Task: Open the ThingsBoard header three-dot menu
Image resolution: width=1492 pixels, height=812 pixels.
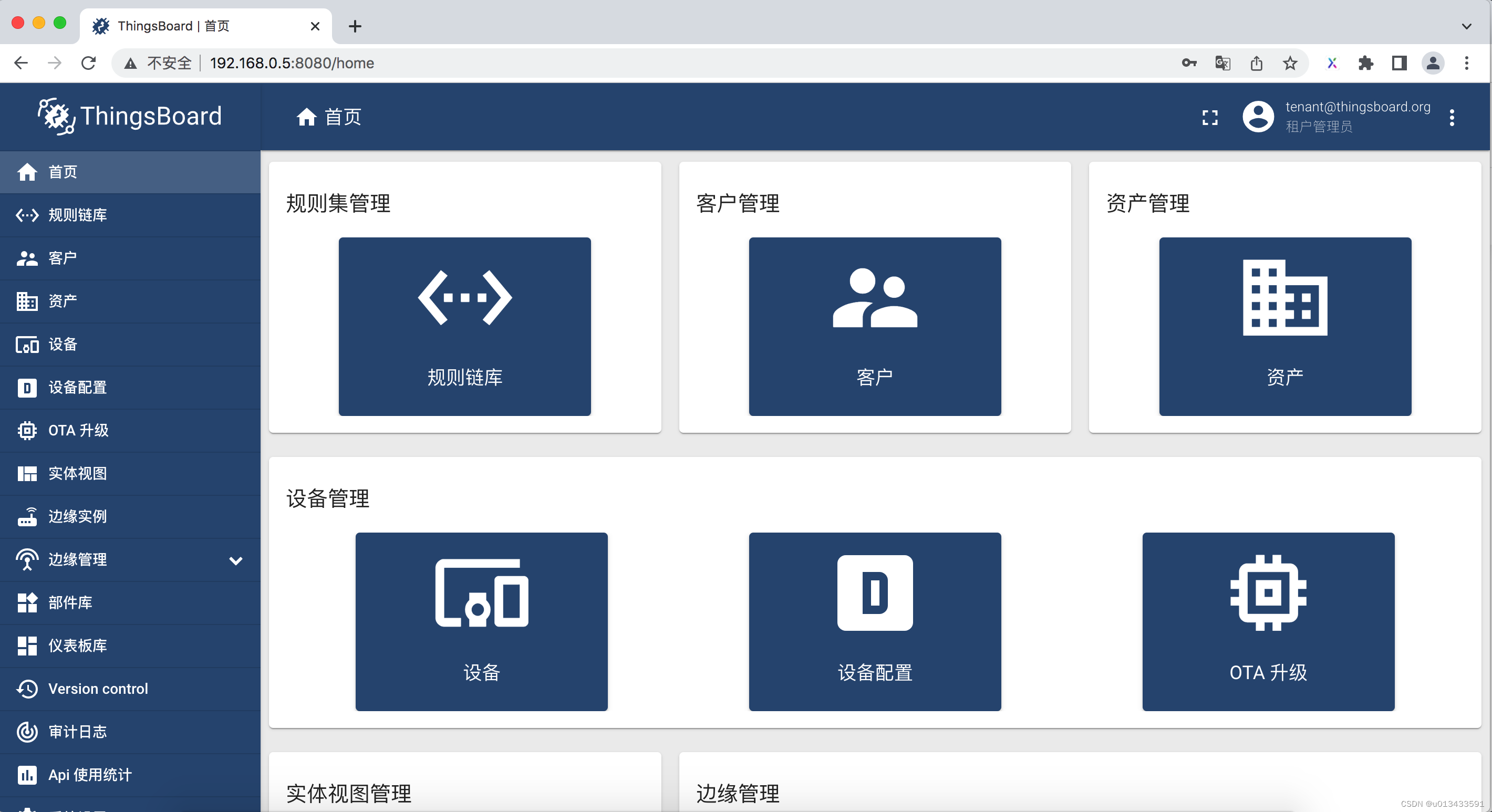Action: [x=1452, y=118]
